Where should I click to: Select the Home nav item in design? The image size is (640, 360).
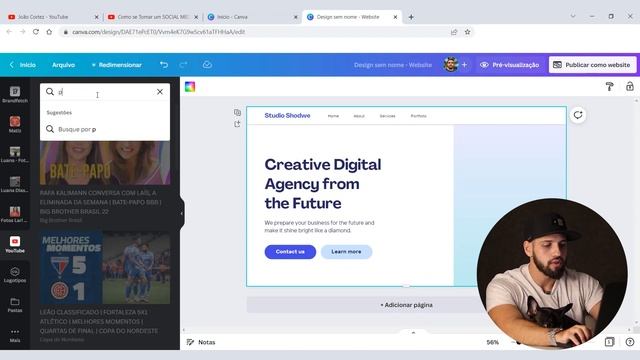[x=333, y=116]
